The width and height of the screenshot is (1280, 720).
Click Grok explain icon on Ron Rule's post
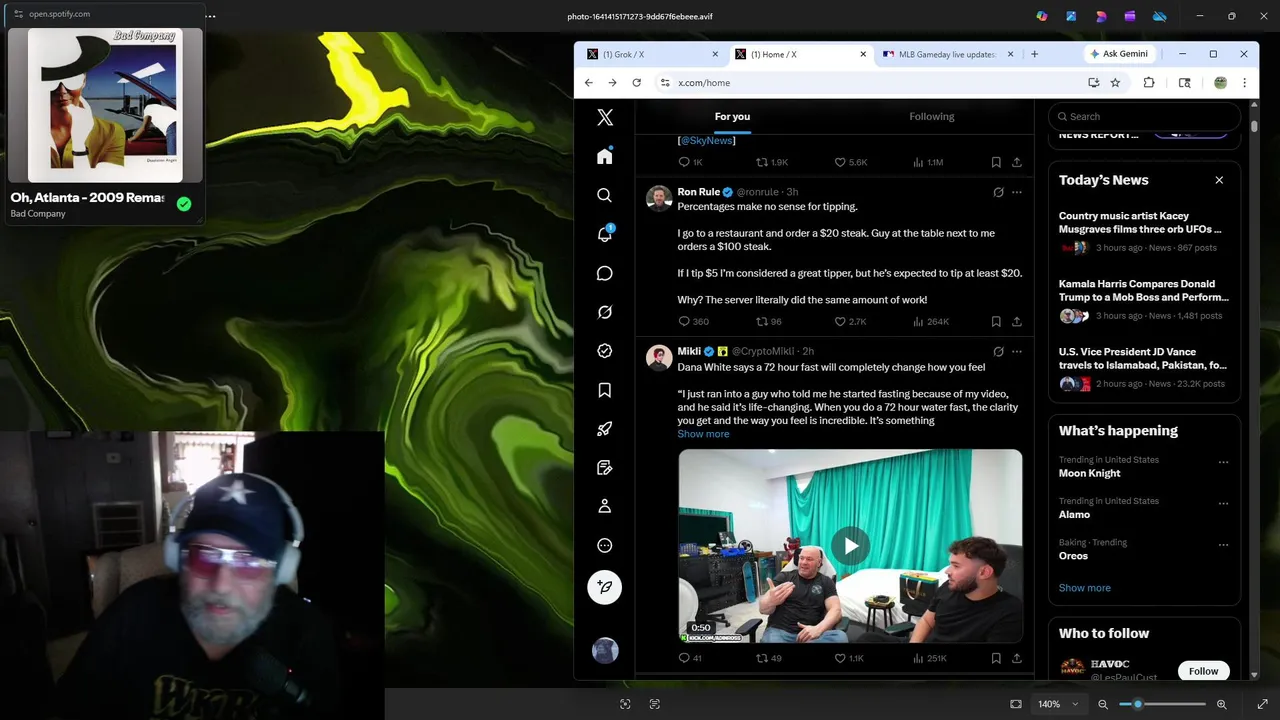(998, 192)
